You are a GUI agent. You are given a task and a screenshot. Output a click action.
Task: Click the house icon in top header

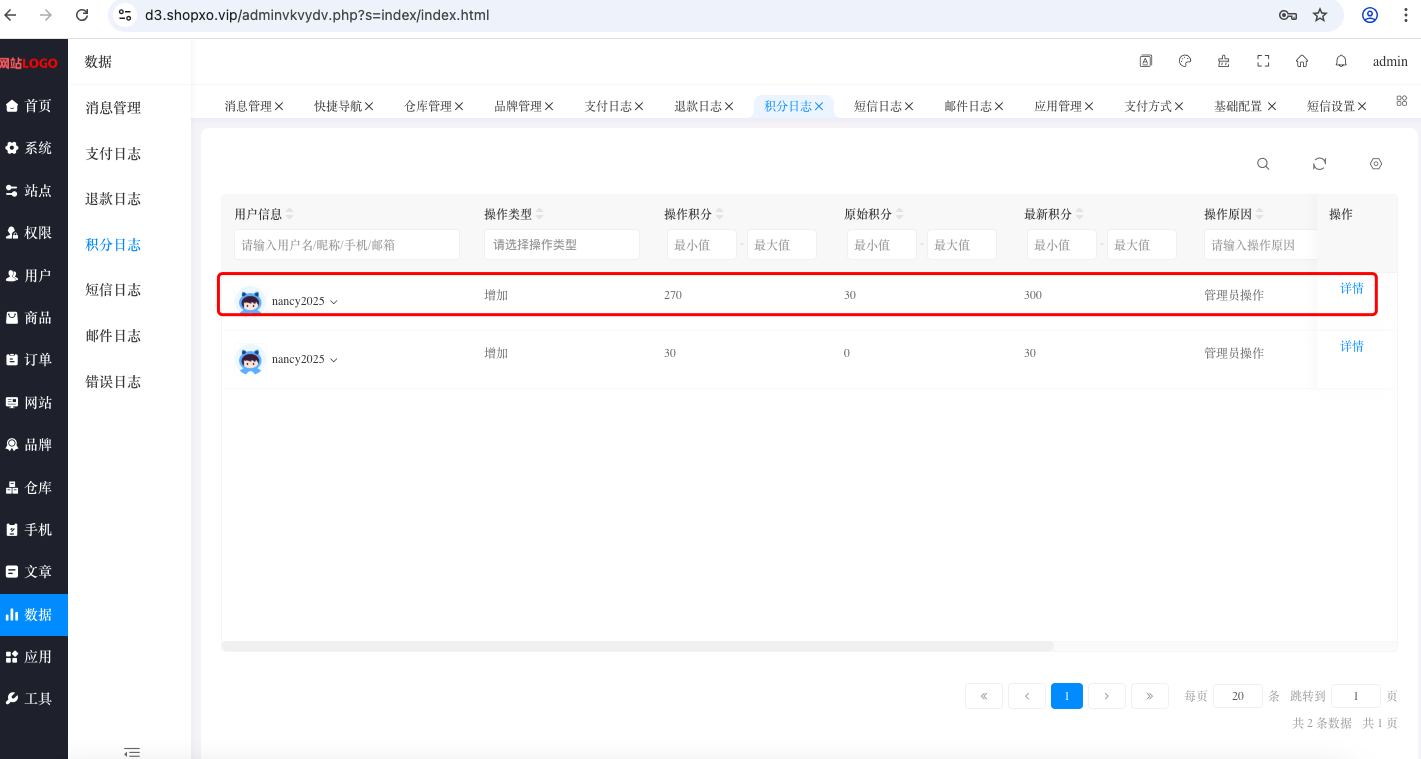tap(1302, 61)
